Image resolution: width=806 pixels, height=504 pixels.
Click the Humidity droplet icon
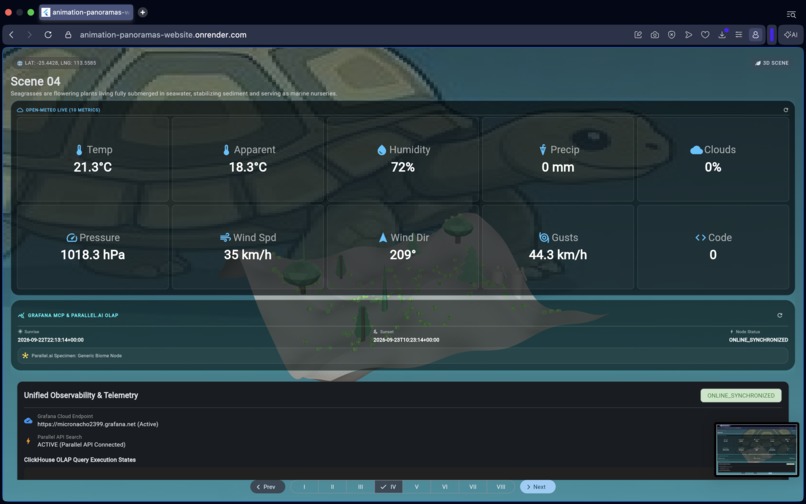[381, 150]
